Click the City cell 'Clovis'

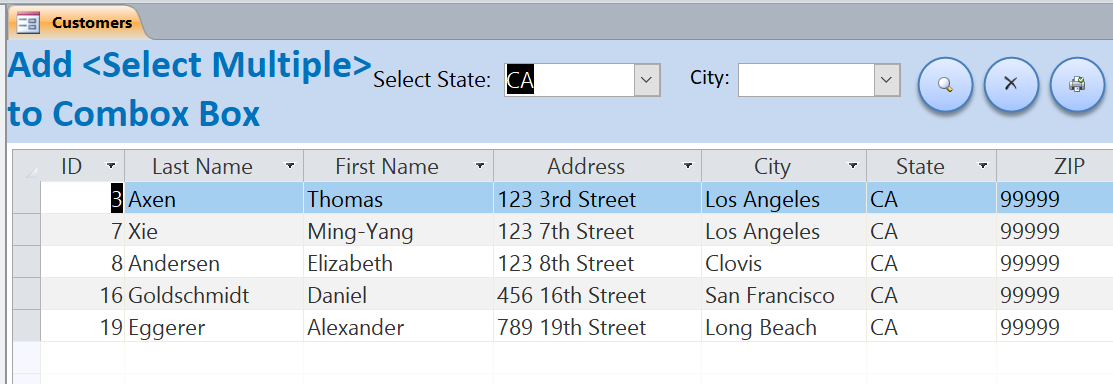click(x=784, y=263)
